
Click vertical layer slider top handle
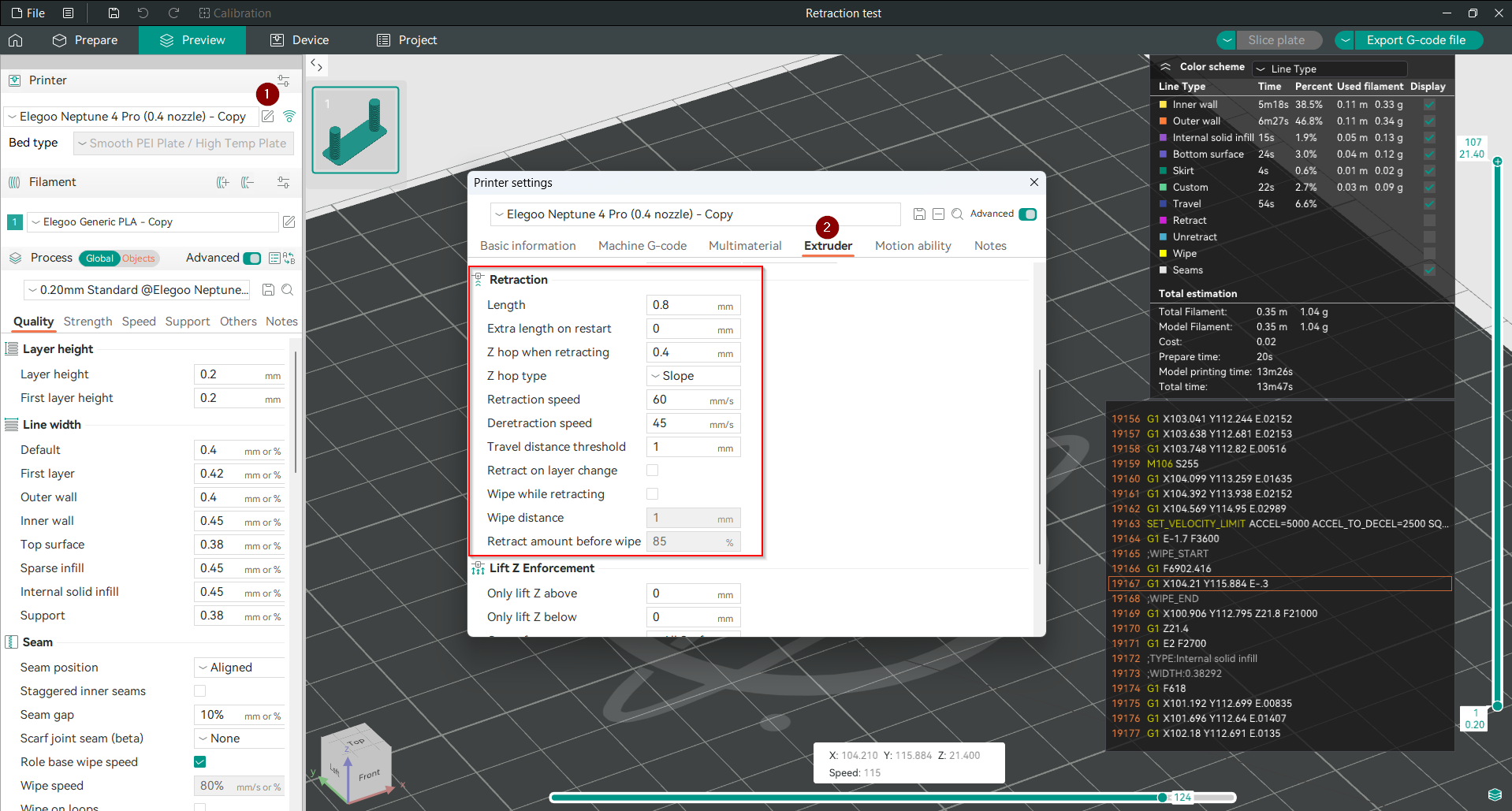pyautogui.click(x=1497, y=162)
